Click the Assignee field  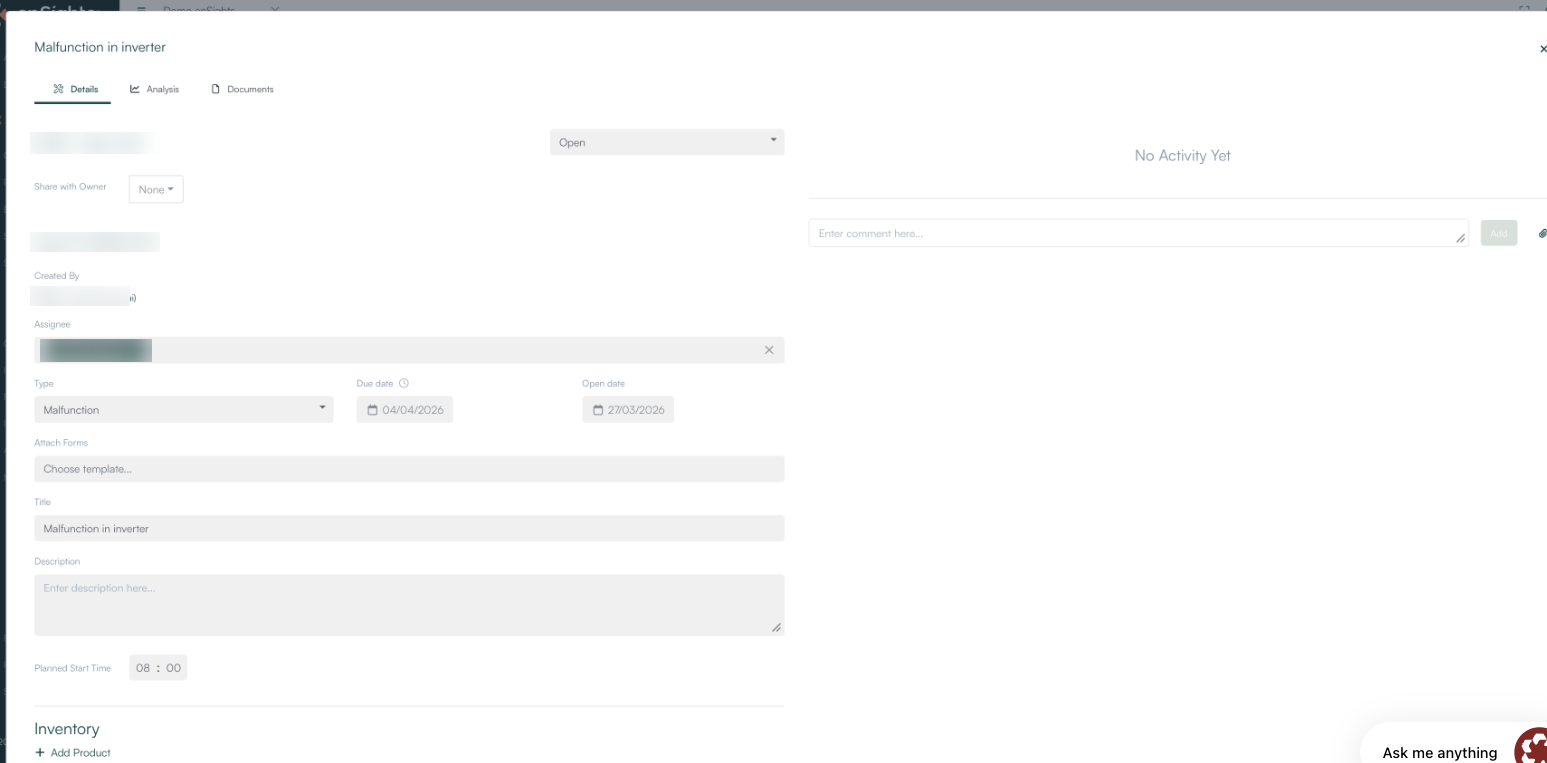pos(410,350)
